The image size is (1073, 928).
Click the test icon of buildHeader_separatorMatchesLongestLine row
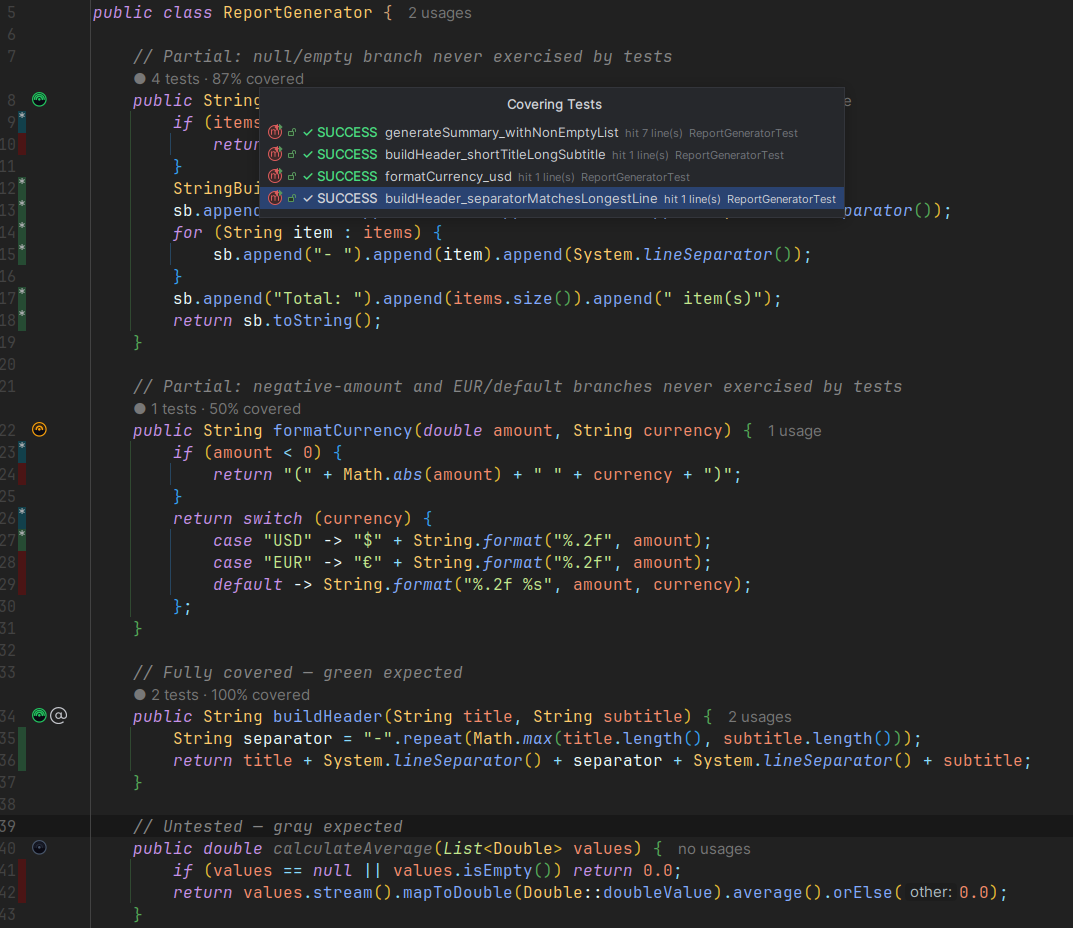(275, 198)
